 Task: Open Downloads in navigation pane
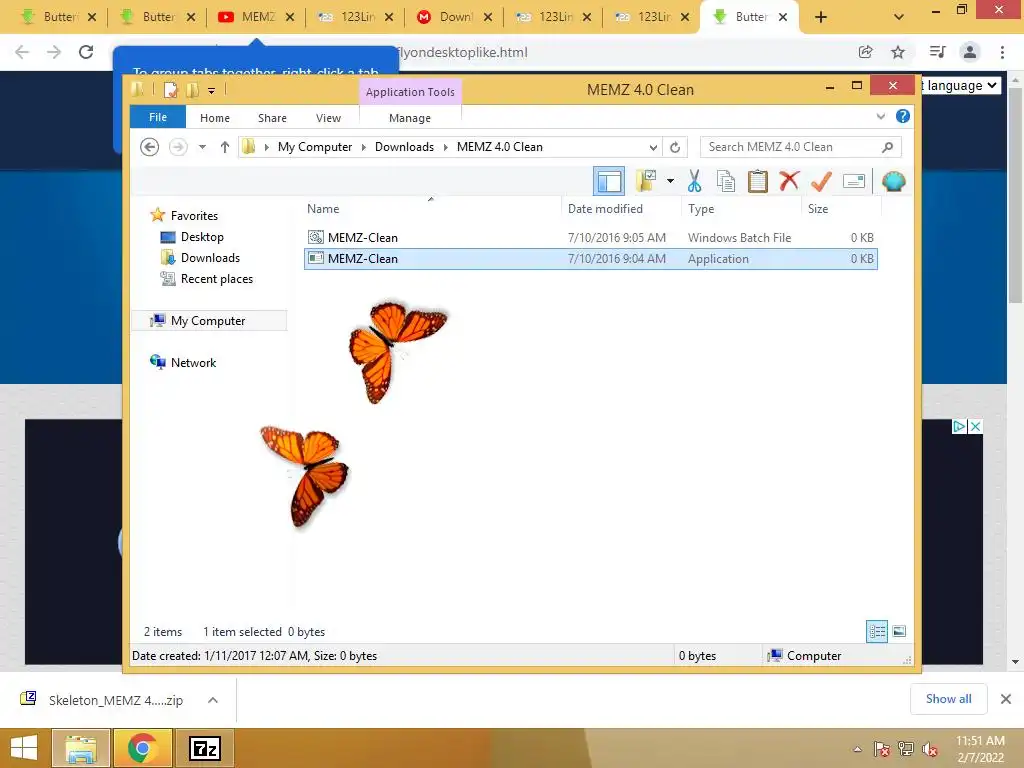[210, 257]
